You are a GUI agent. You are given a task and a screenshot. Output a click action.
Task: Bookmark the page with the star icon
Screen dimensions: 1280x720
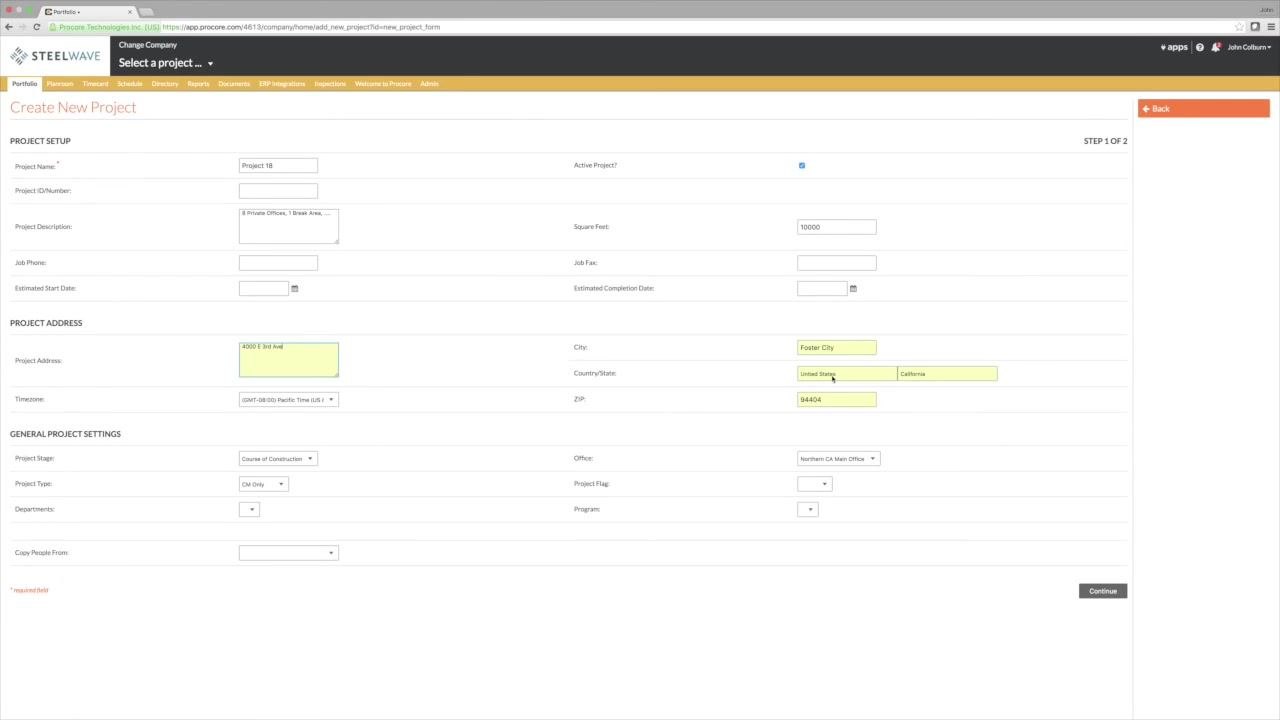1239,27
